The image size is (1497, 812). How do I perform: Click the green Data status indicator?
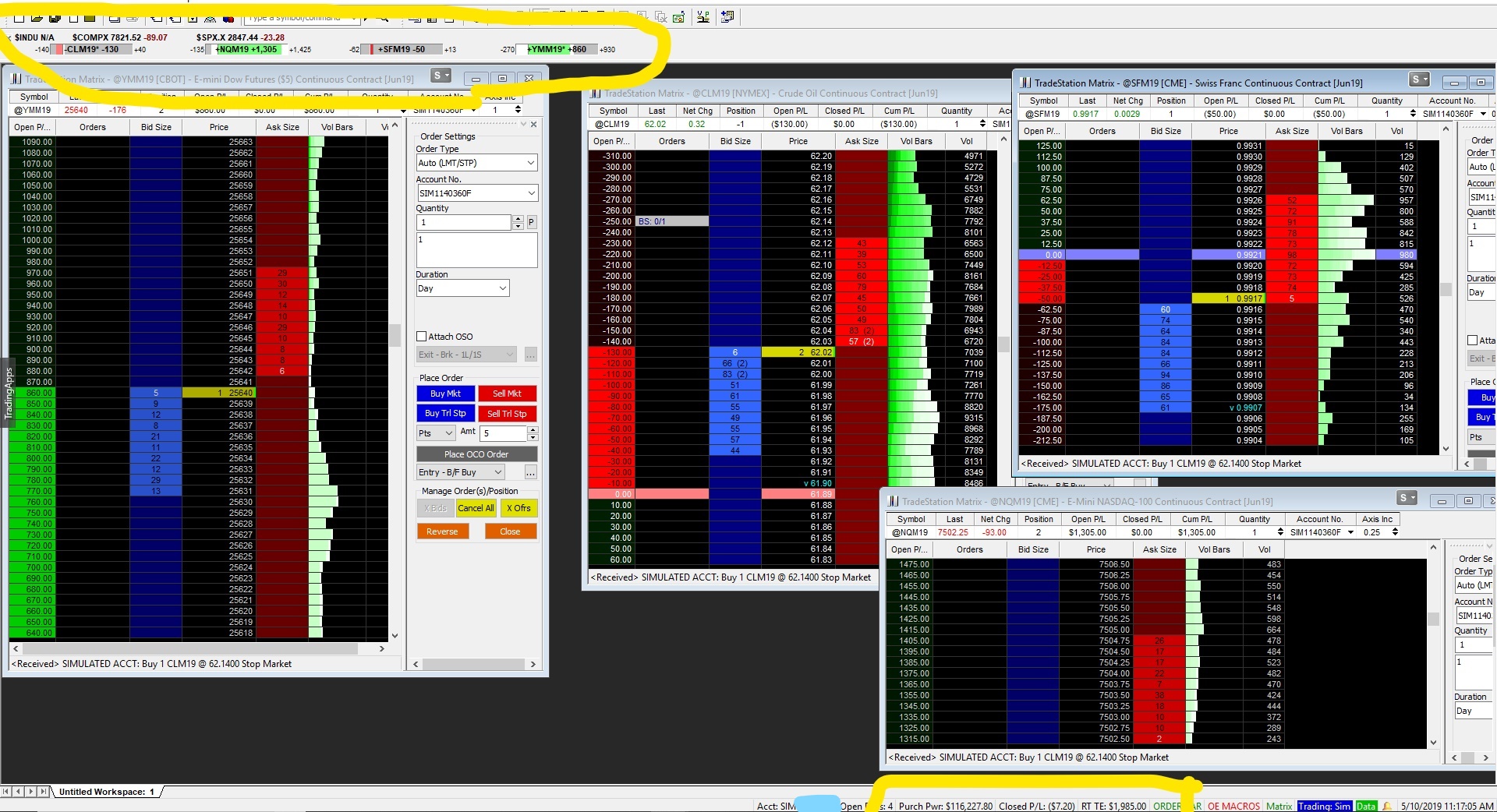pyautogui.click(x=1366, y=806)
